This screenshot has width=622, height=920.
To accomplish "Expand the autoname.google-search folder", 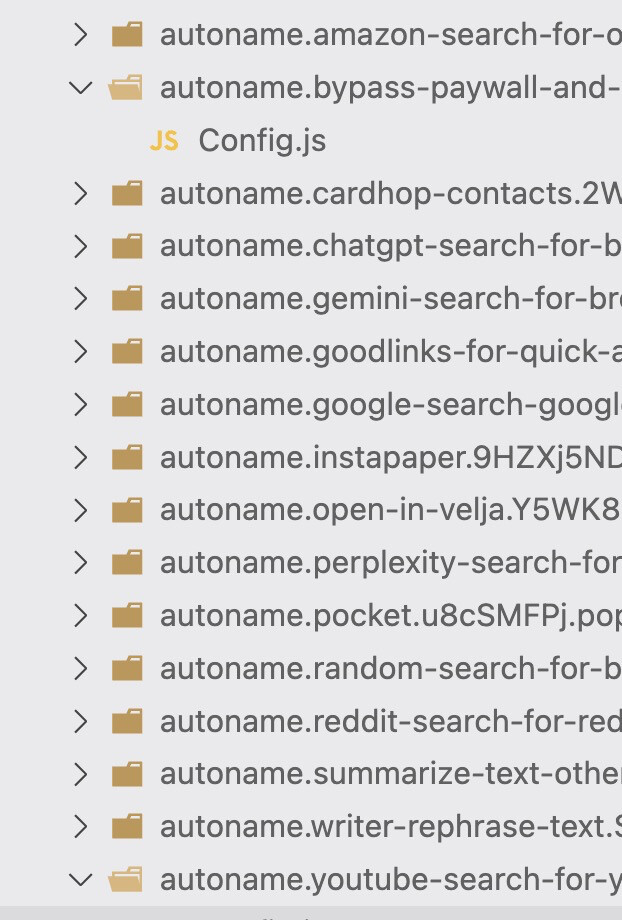I will [80, 405].
